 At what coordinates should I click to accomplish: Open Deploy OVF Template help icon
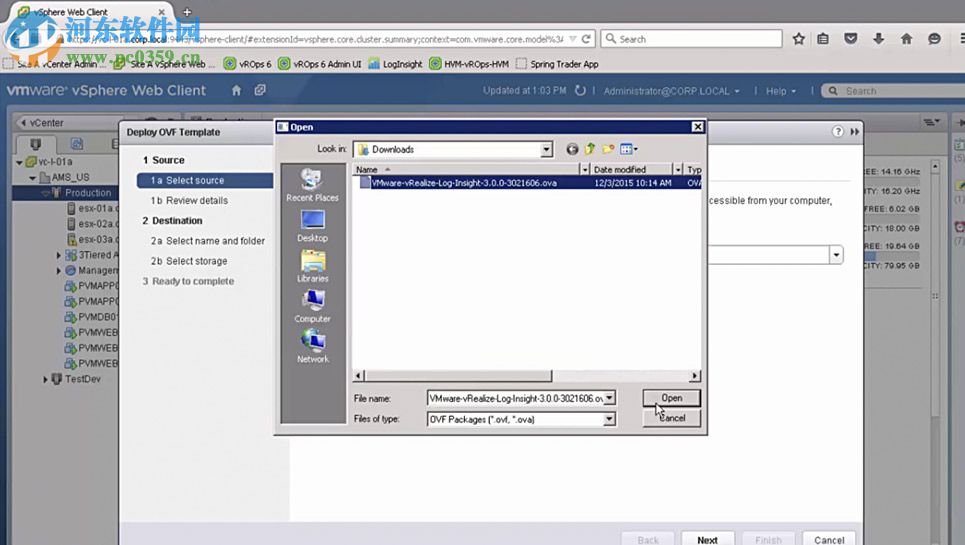[x=838, y=132]
